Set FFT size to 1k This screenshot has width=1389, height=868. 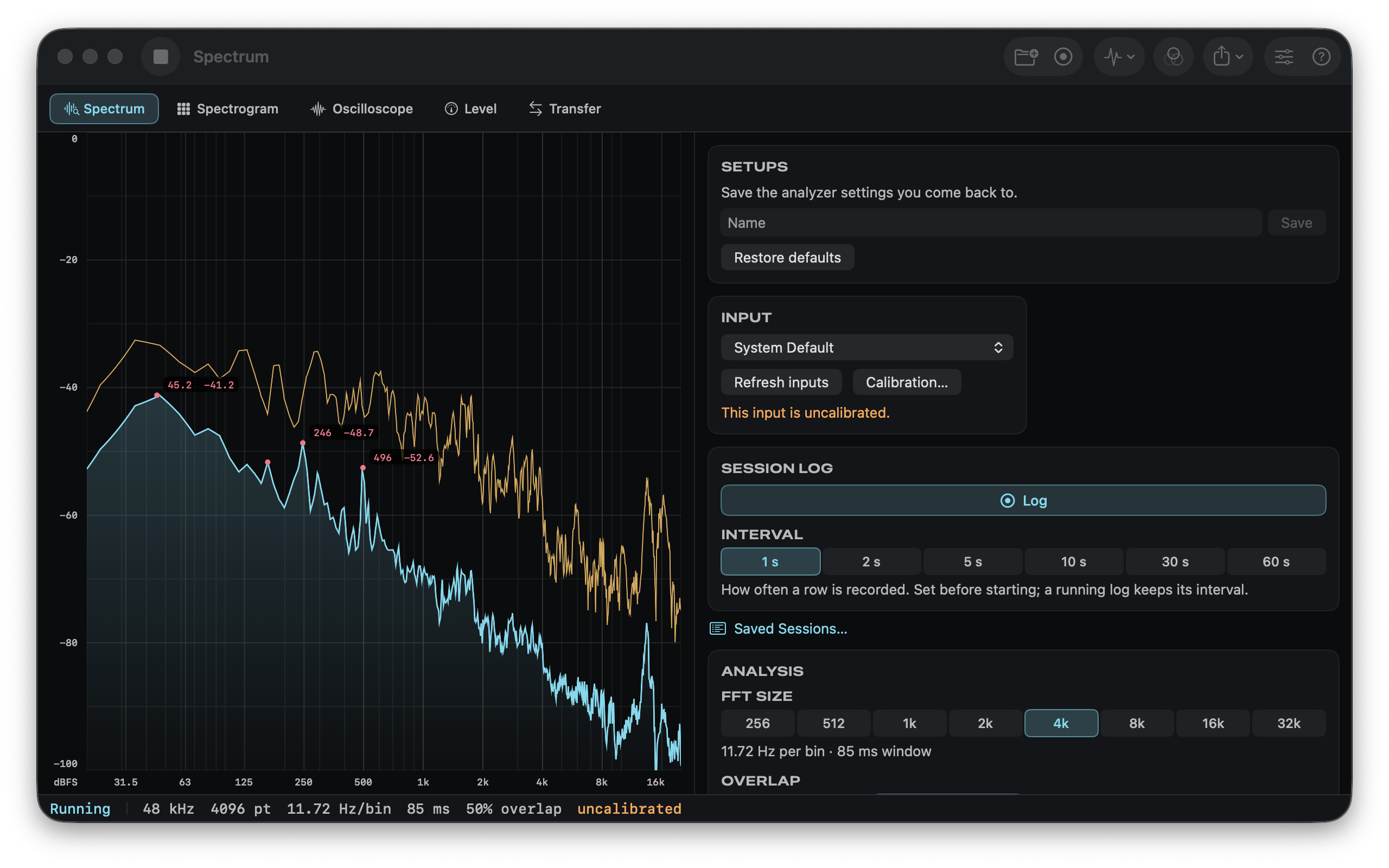point(910,723)
